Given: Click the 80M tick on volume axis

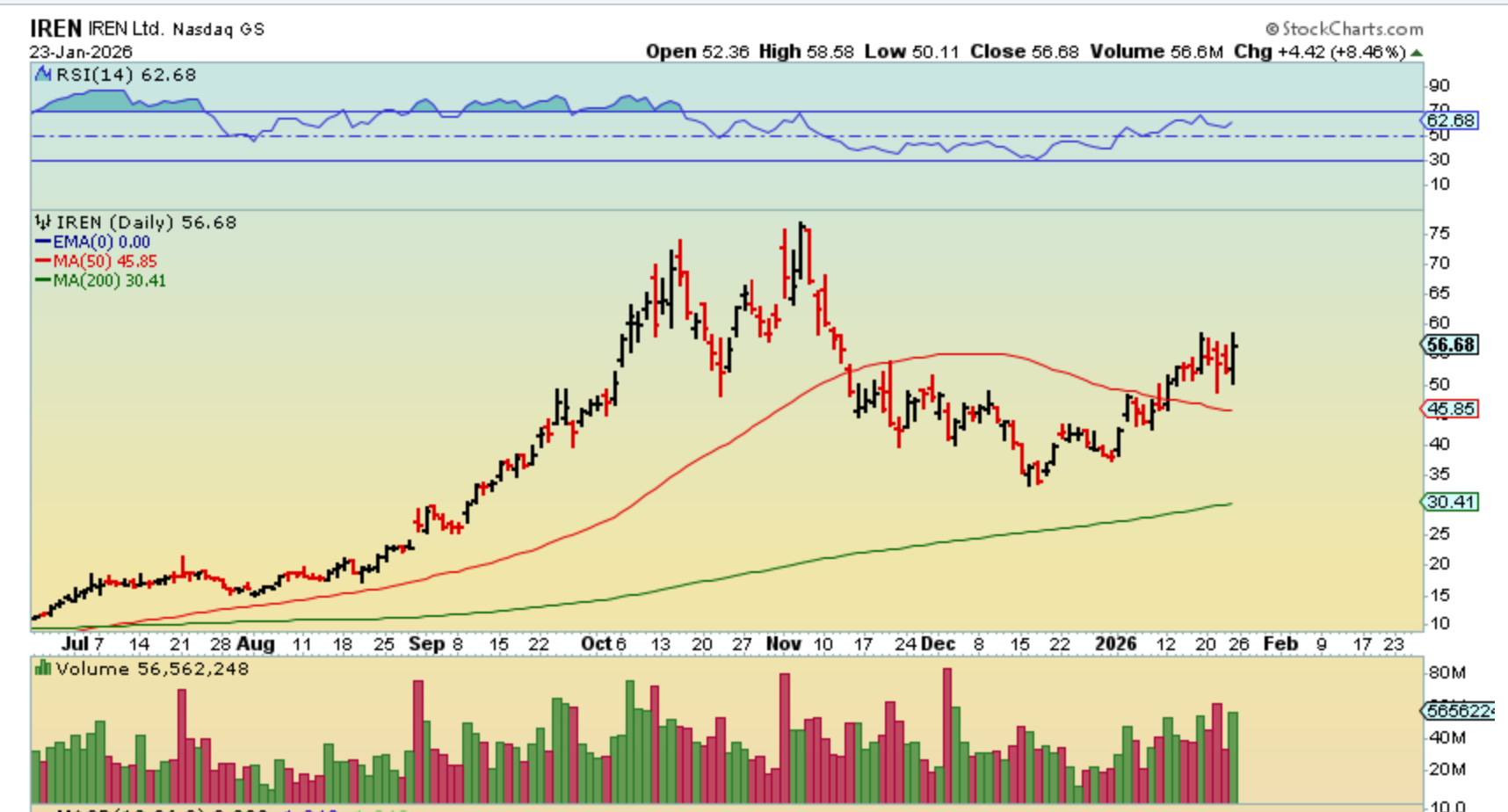Looking at the screenshot, I should point(1447,673).
